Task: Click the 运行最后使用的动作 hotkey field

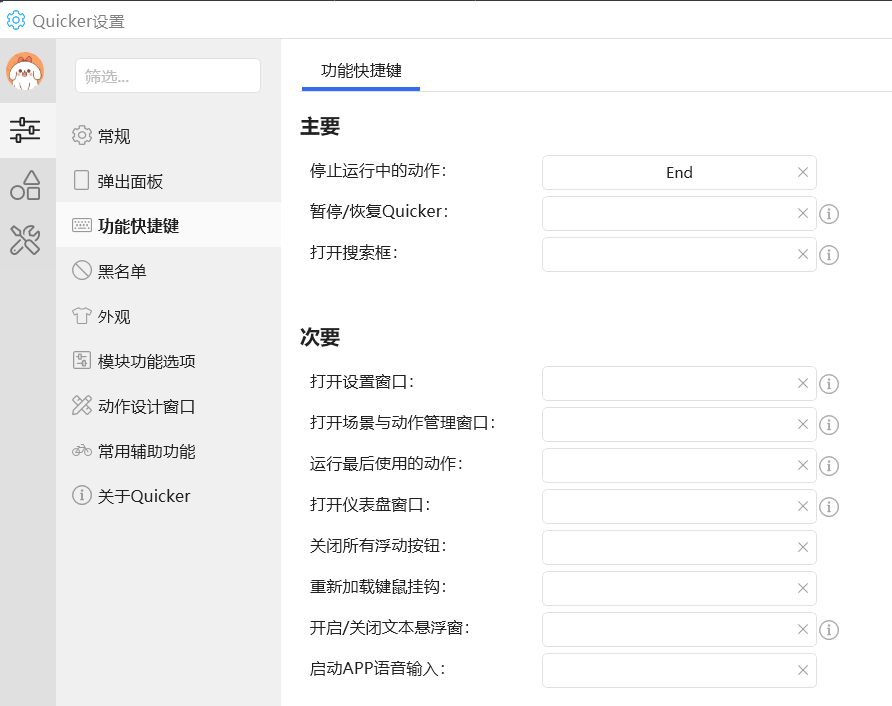Action: [679, 465]
